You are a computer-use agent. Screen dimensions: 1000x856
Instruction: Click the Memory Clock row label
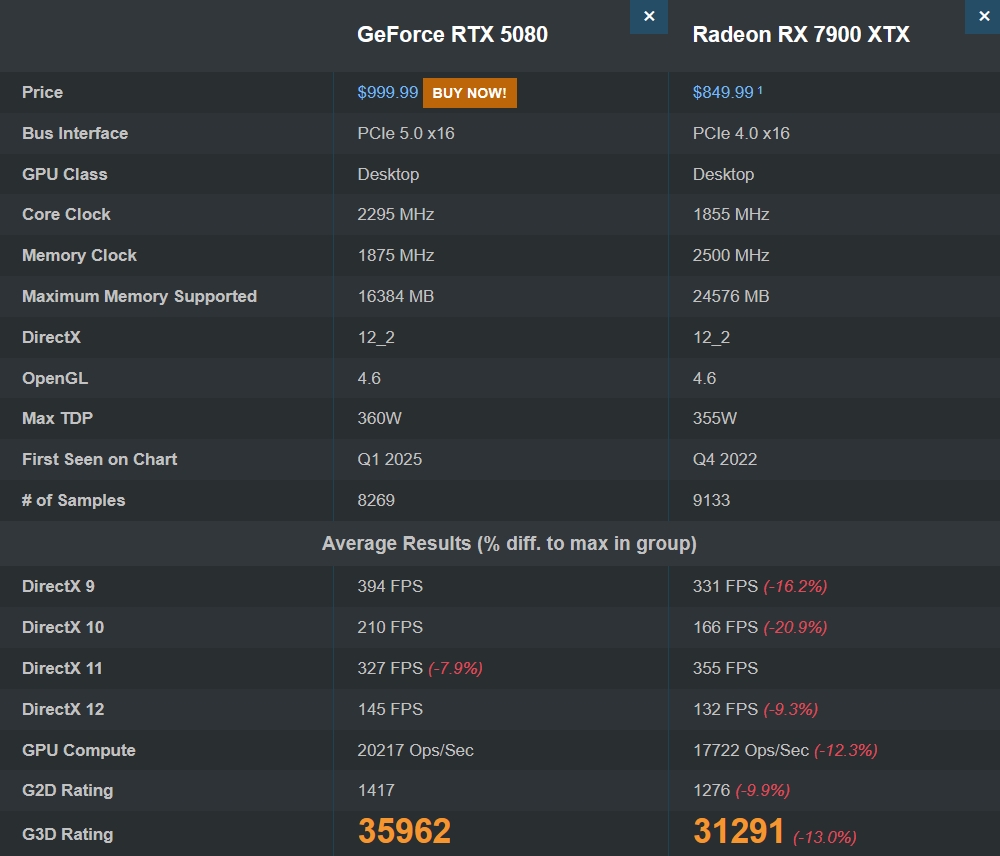tap(79, 255)
